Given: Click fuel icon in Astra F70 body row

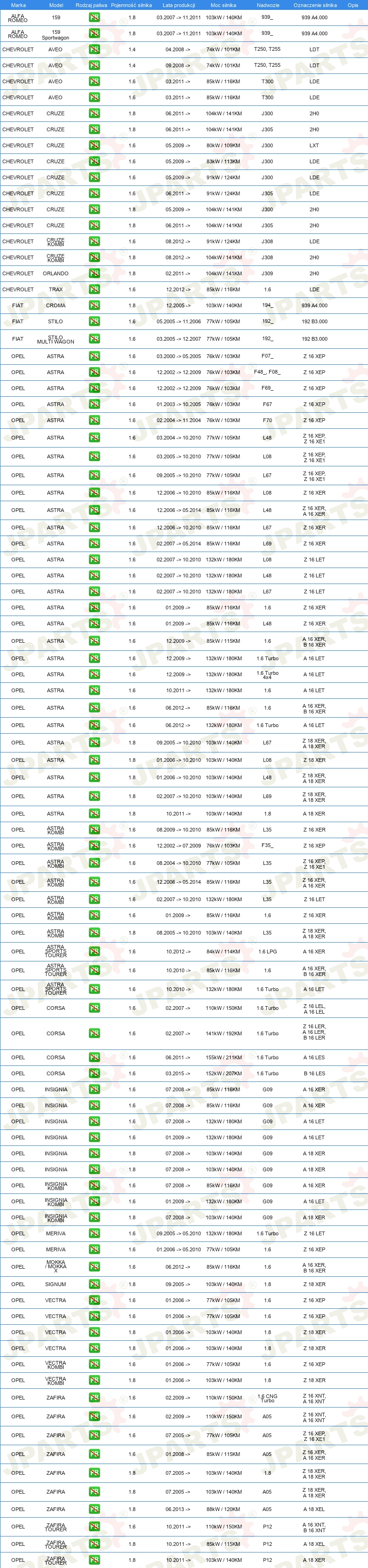Looking at the screenshot, I should click(x=94, y=420).
